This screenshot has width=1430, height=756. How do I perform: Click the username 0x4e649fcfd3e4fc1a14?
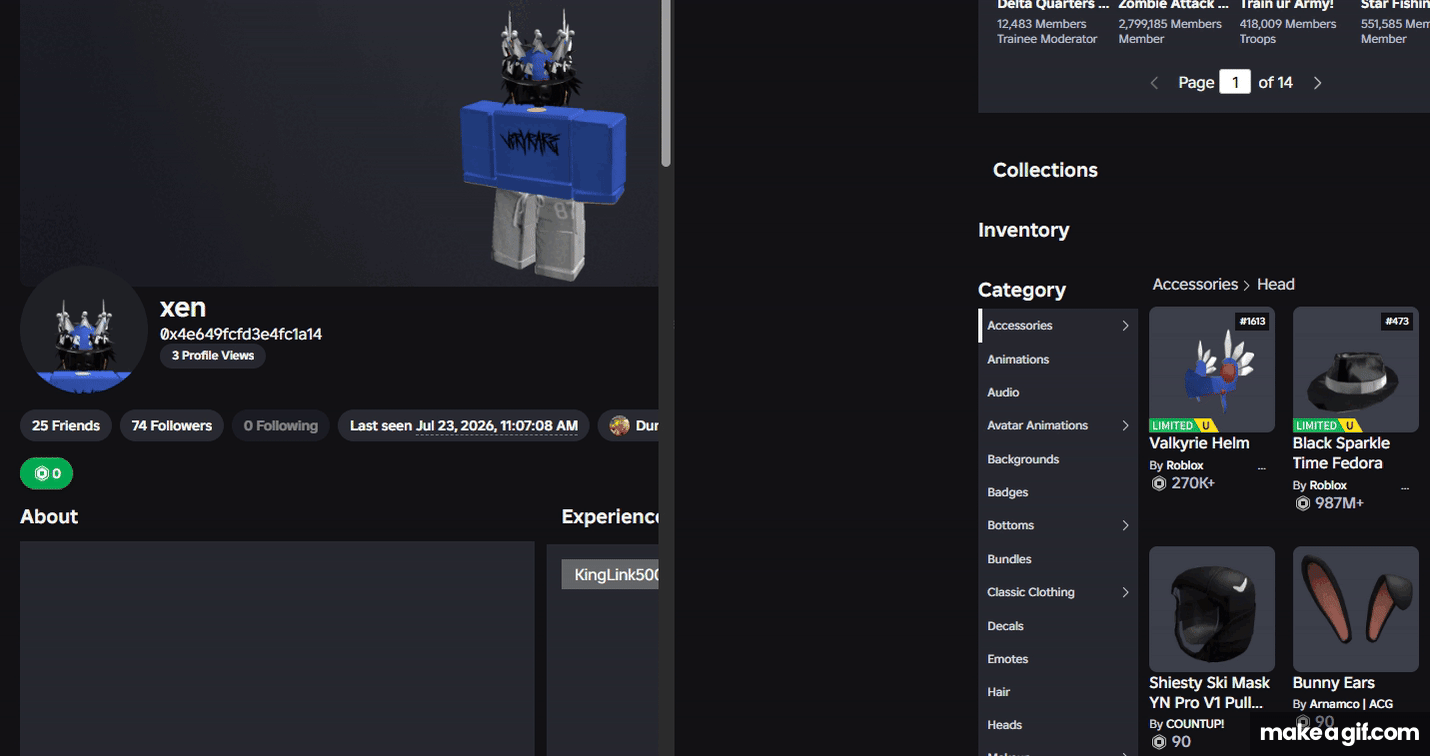(x=241, y=334)
